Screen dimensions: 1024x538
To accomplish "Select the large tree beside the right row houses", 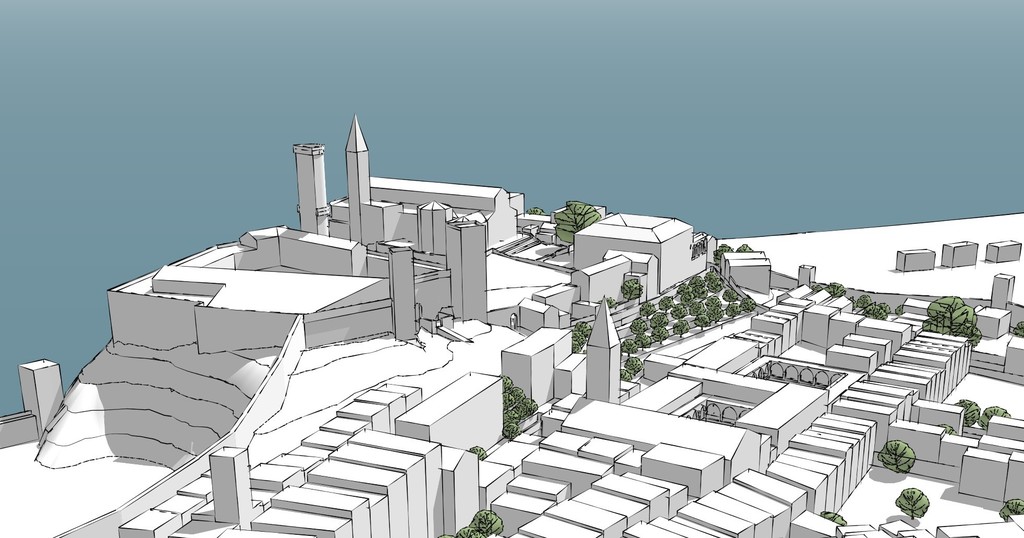I will pos(950,315).
